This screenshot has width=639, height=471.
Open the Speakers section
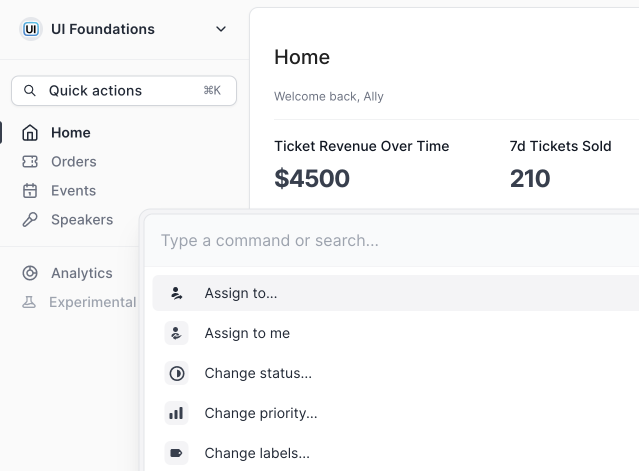click(82, 220)
